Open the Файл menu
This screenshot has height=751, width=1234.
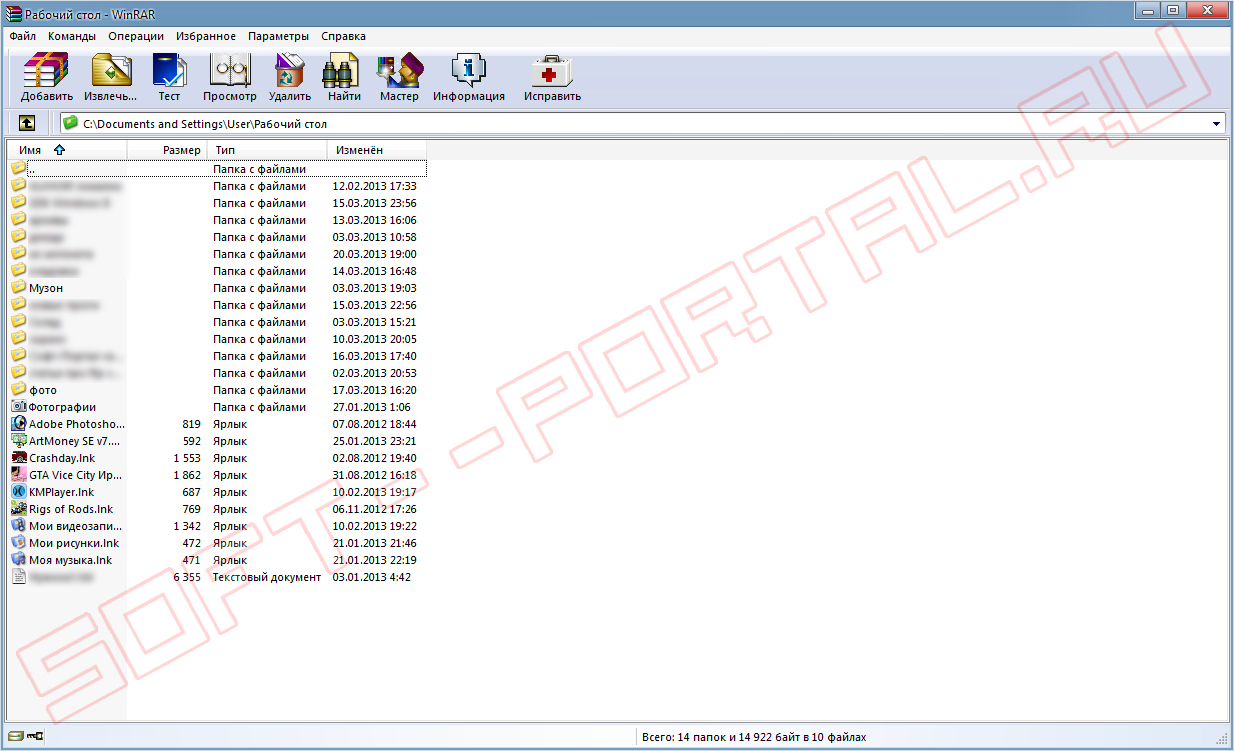click(23, 36)
